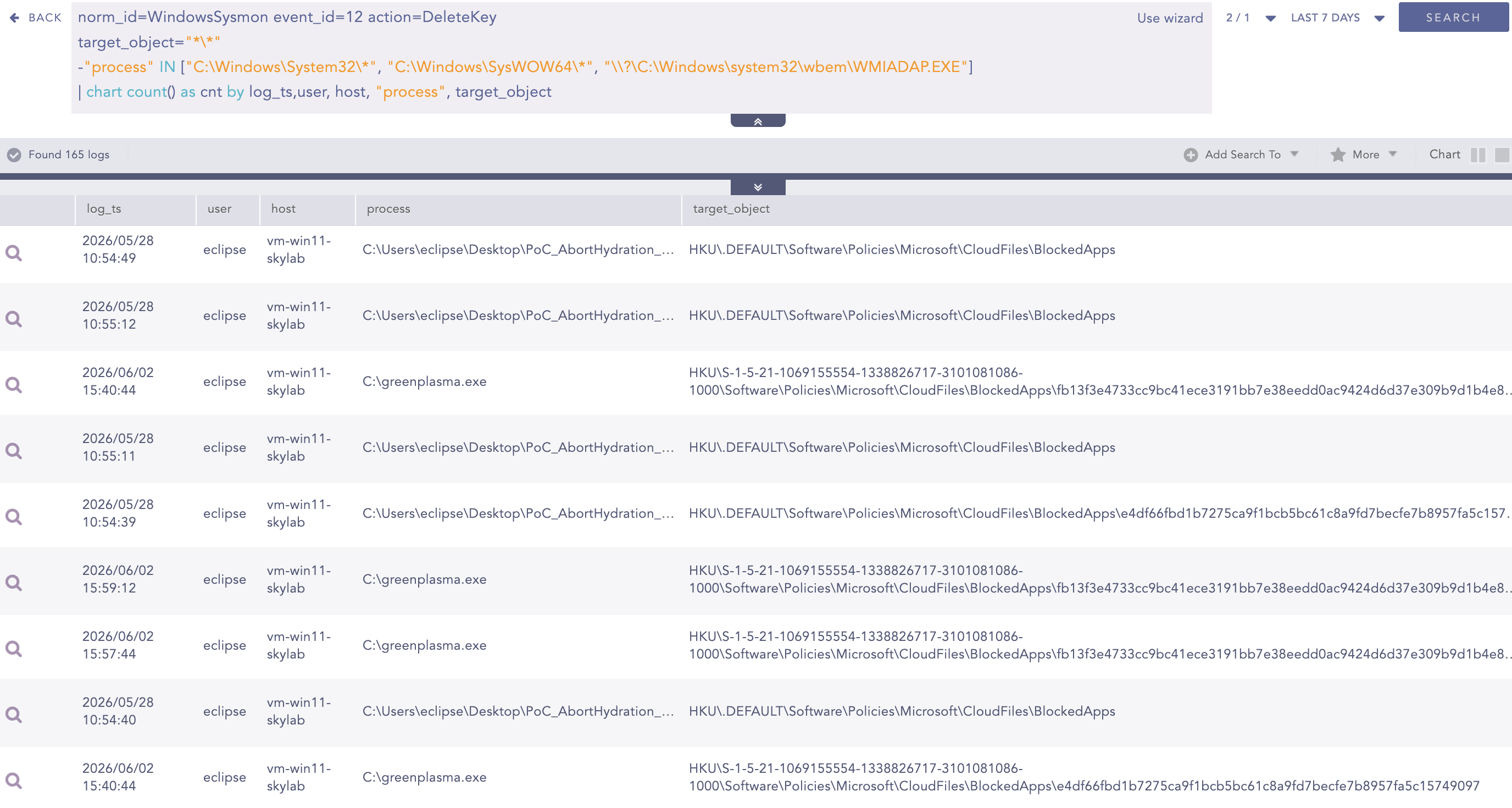The height and width of the screenshot is (808, 1512).
Task: Open log details for 10:54:39 row
Action: pos(14,517)
